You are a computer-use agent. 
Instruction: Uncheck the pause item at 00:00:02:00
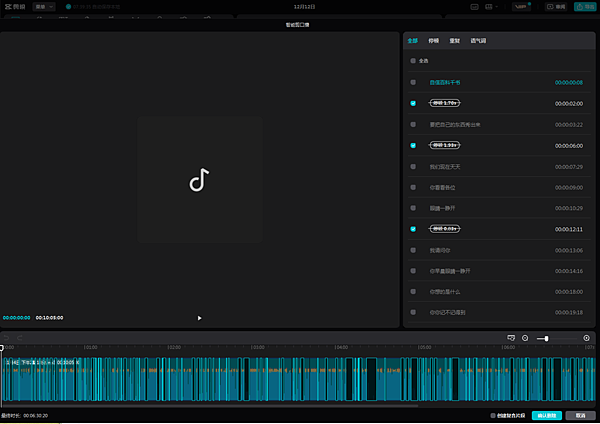point(412,103)
